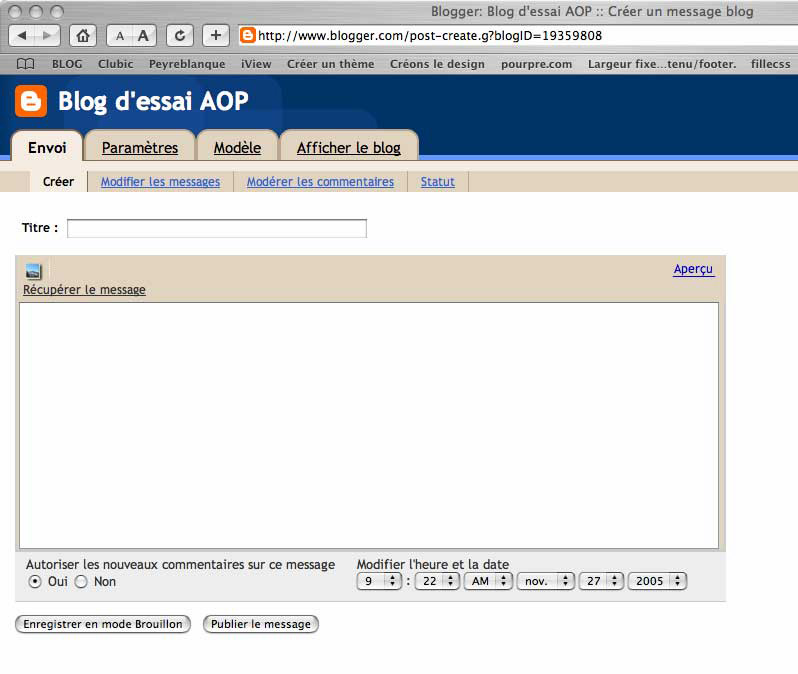Click the insert image icon in editor
798x674 pixels.
coord(34,272)
